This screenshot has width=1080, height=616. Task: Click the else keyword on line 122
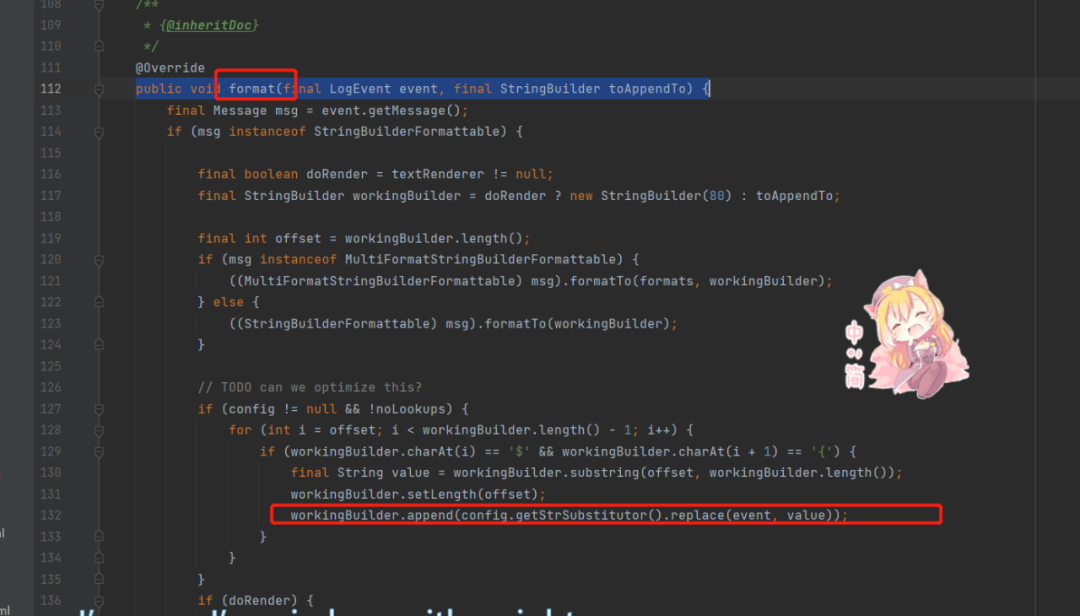pyautogui.click(x=228, y=302)
